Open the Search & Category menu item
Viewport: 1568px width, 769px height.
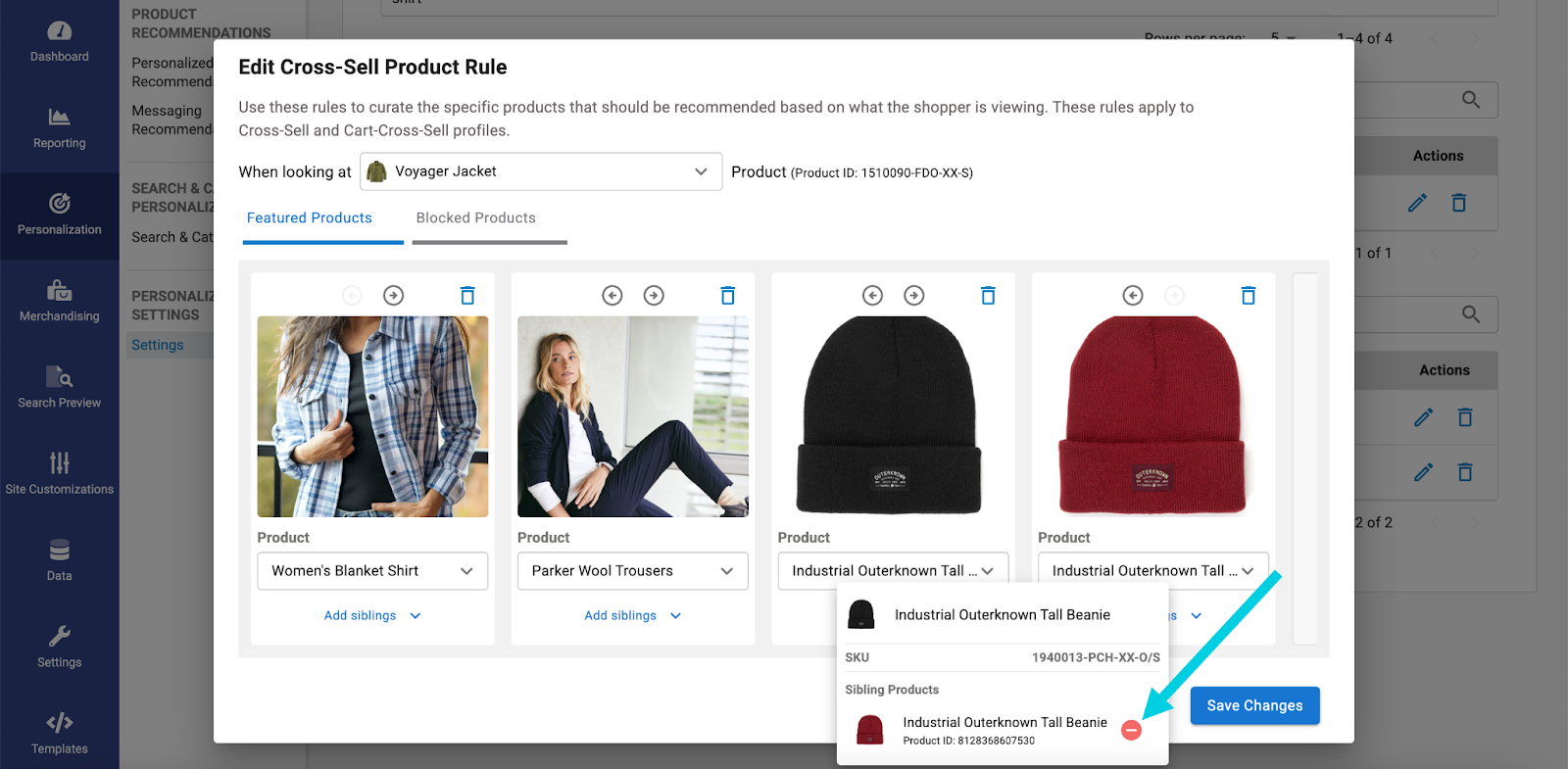pos(172,237)
